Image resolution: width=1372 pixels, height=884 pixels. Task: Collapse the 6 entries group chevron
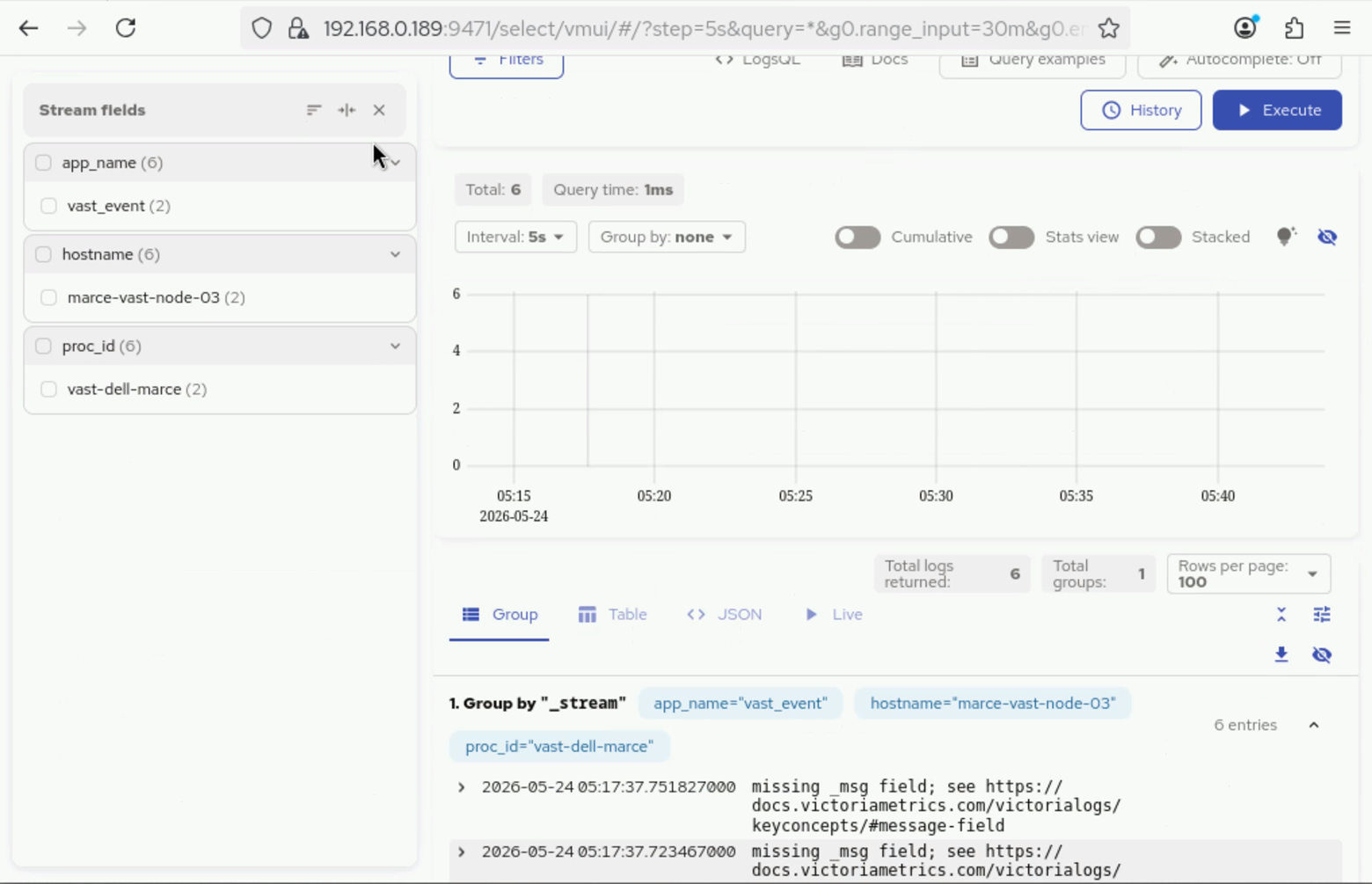(1314, 725)
